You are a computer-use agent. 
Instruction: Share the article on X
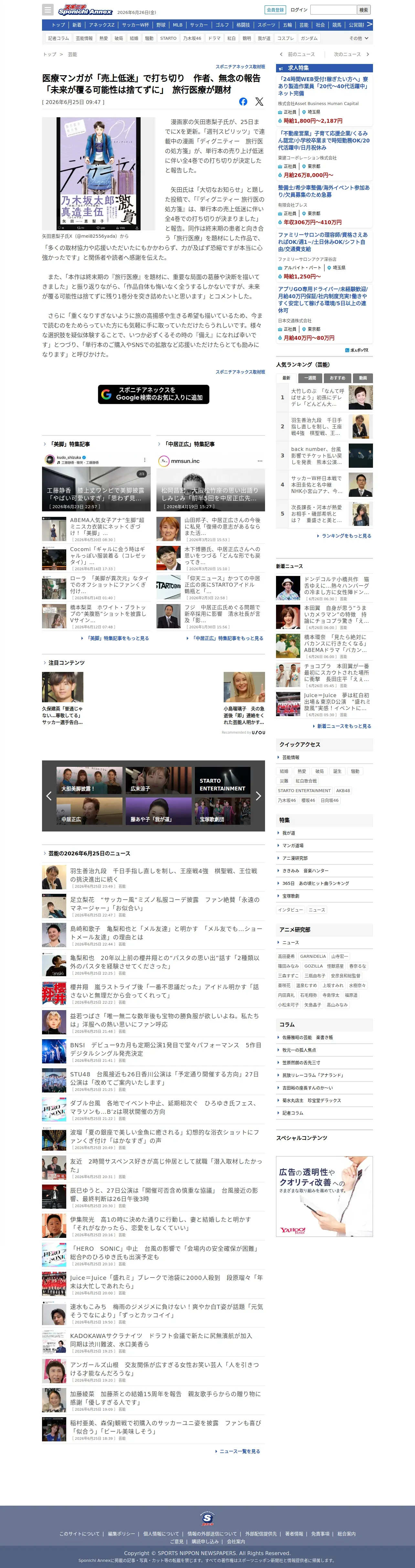(x=260, y=102)
